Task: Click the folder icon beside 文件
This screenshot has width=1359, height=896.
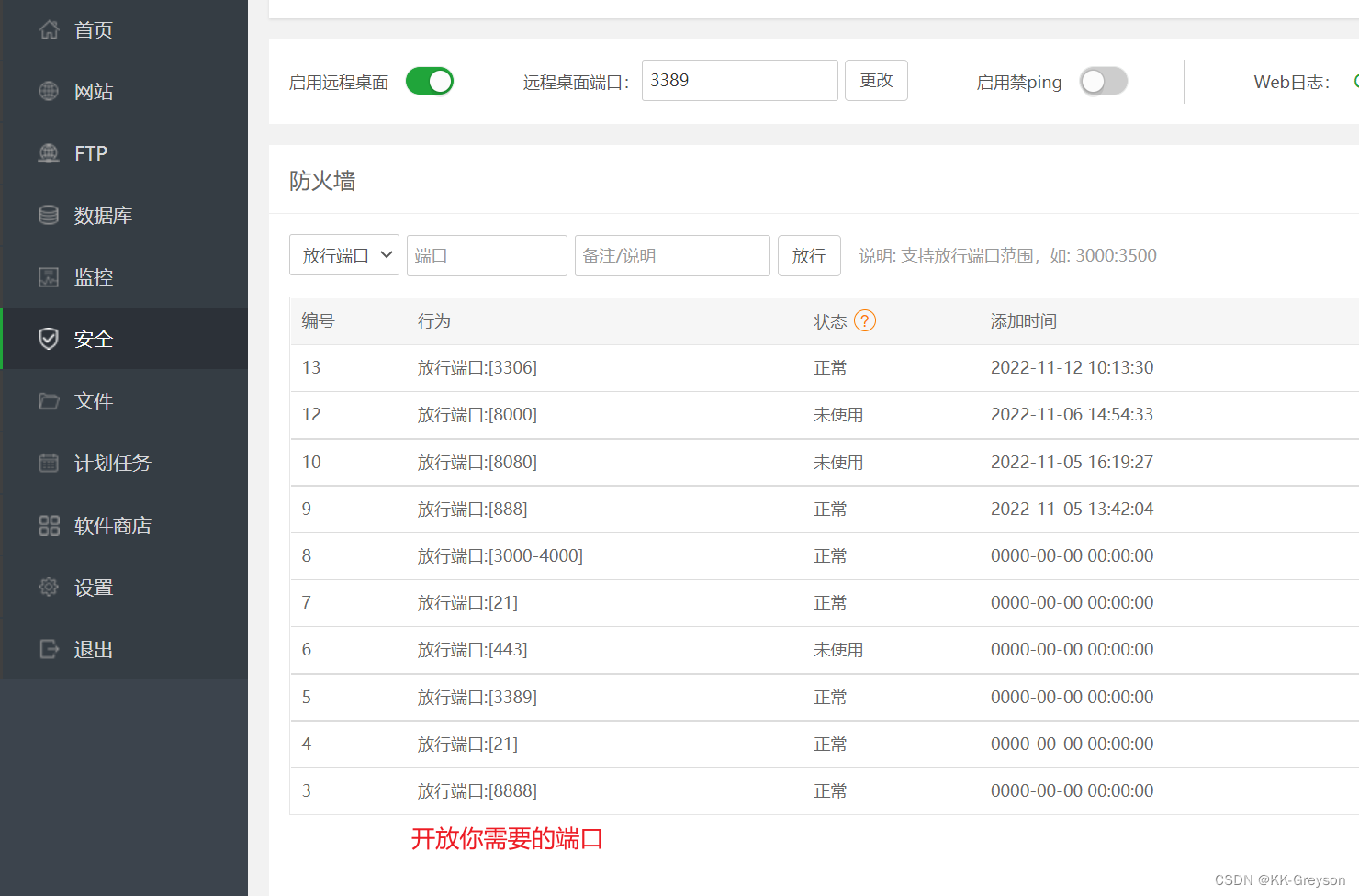Action: point(49,401)
